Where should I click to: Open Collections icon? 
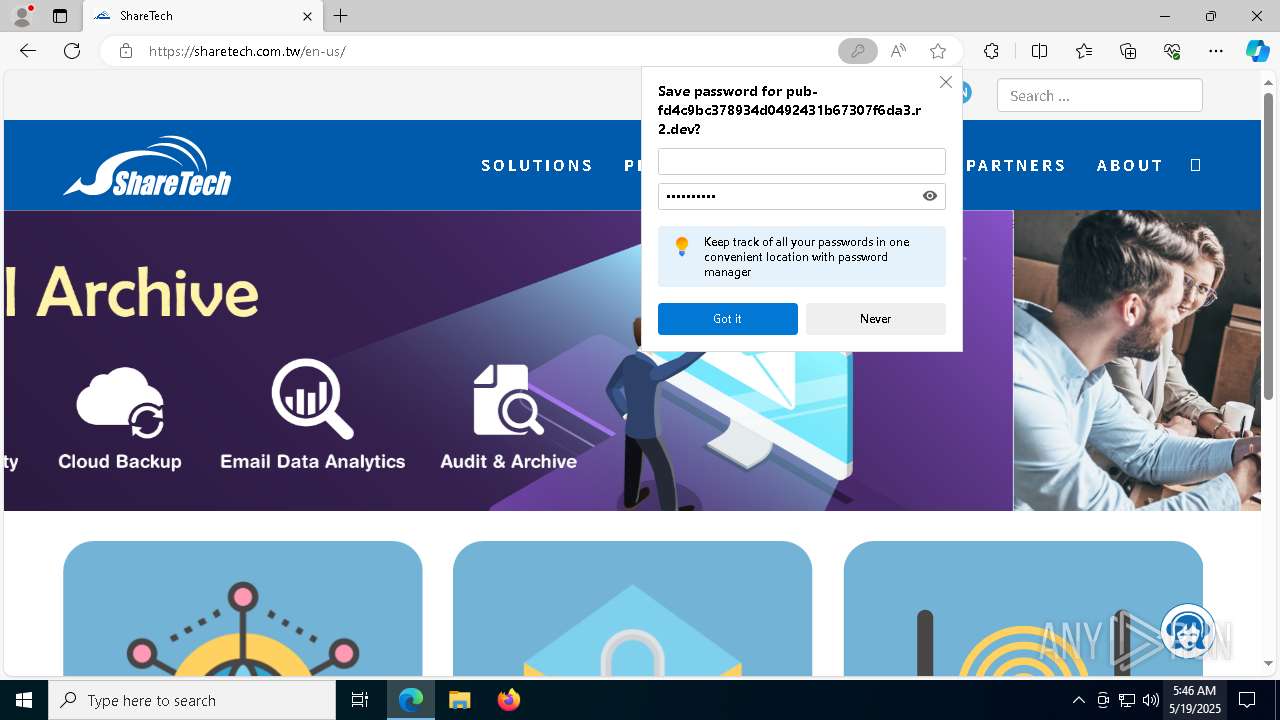pos(1128,51)
